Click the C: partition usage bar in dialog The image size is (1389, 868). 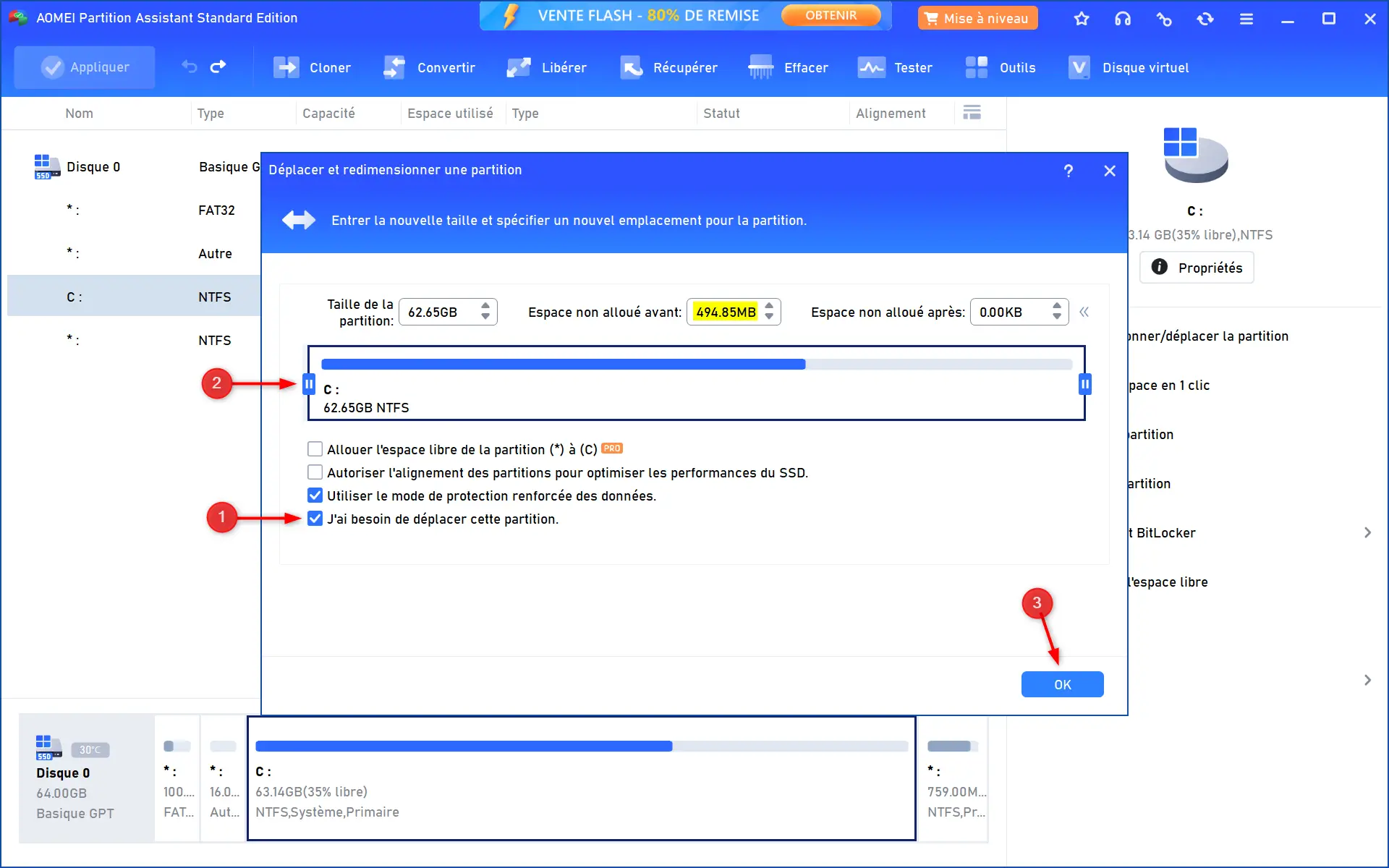click(x=697, y=364)
